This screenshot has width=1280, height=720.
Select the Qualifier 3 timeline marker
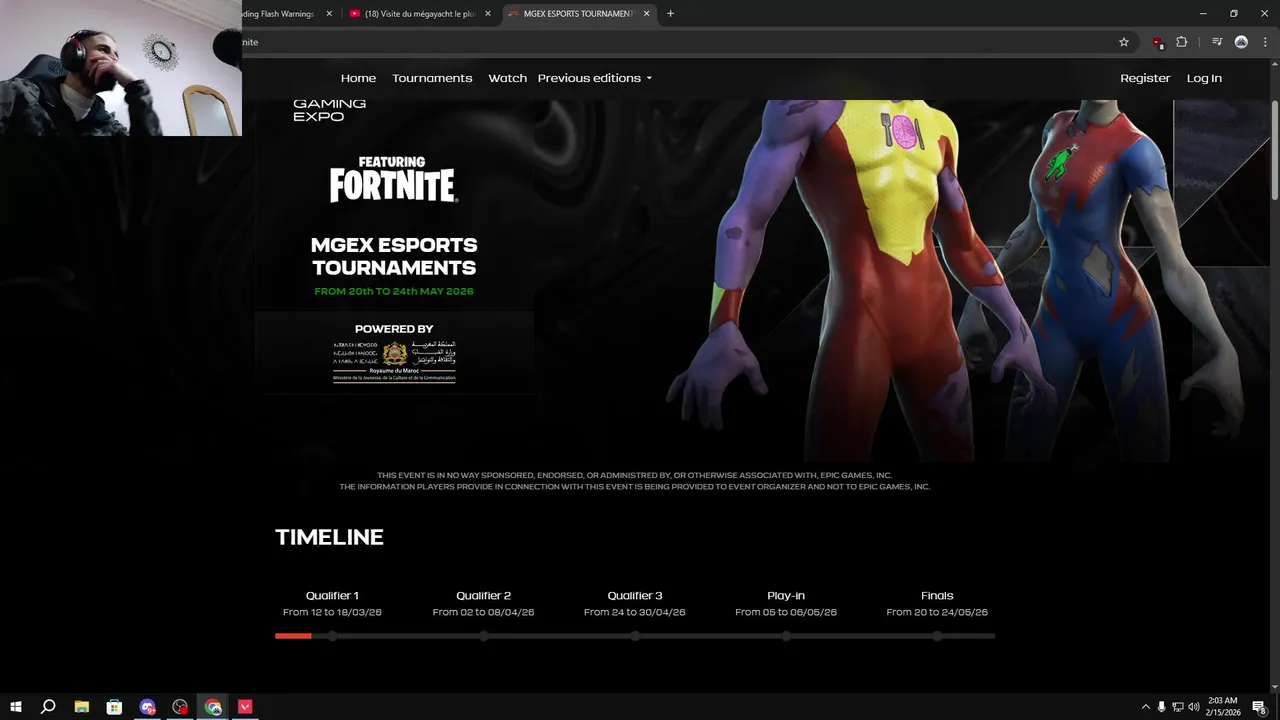[x=635, y=636]
